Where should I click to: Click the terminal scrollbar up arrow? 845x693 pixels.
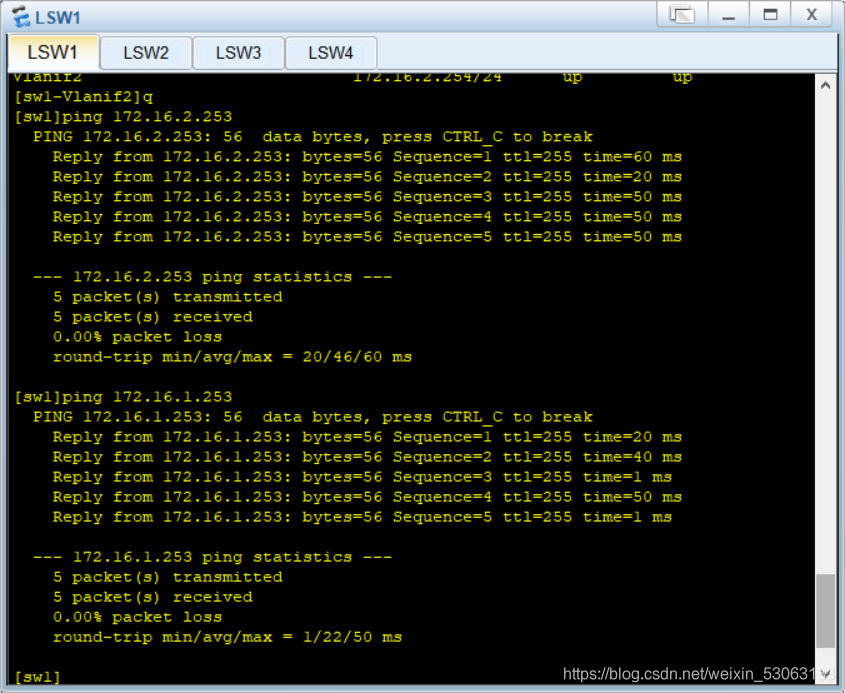(825, 85)
